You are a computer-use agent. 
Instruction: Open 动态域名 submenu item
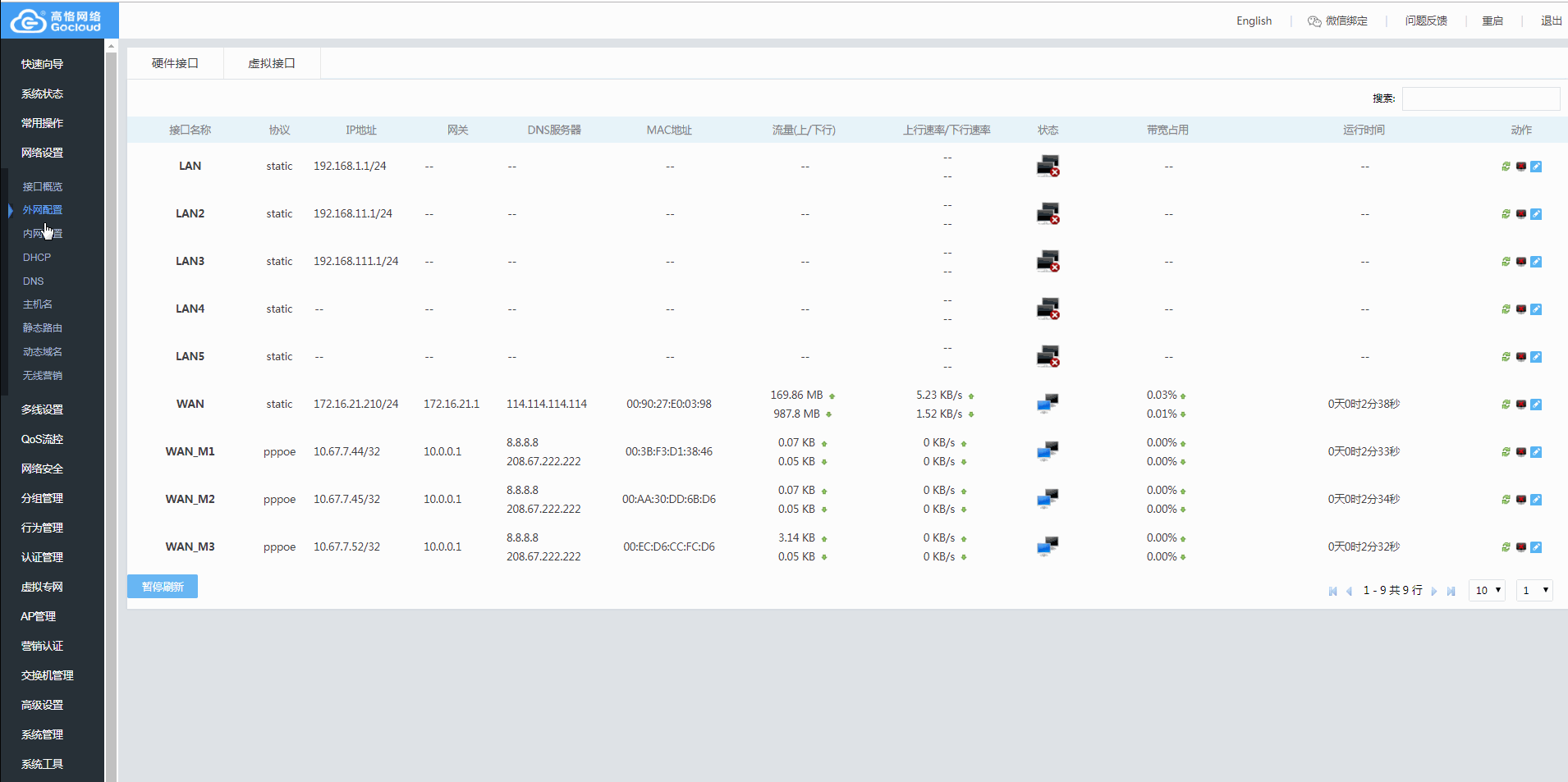point(43,352)
